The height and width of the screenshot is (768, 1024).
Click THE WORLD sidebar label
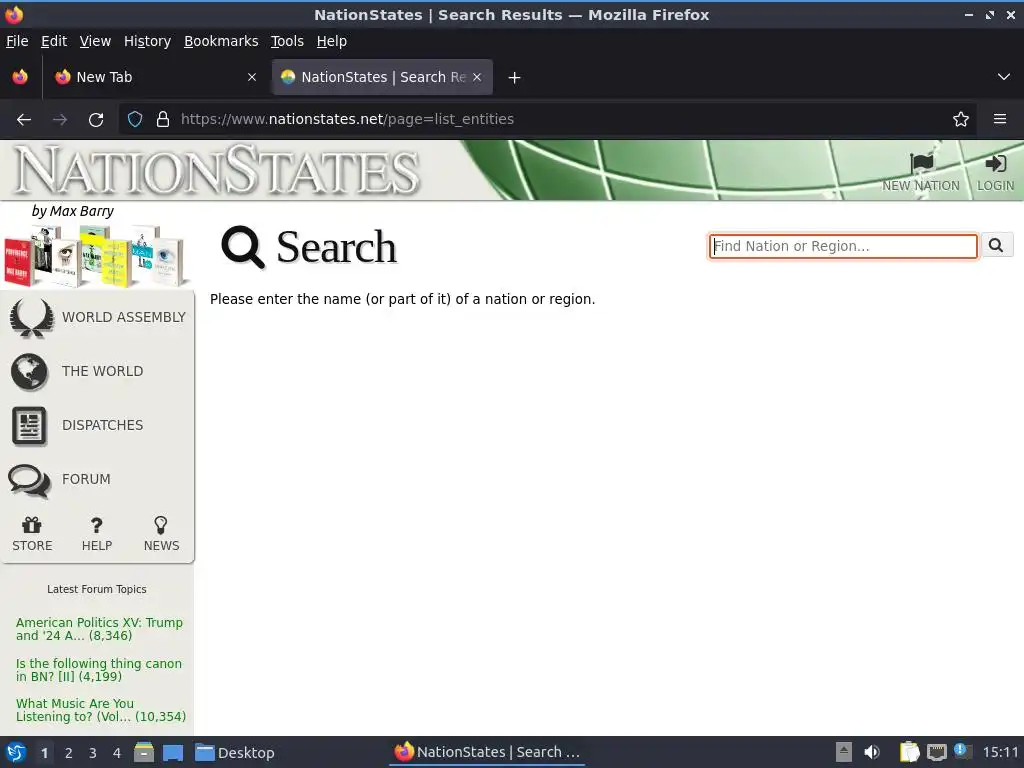click(x=103, y=372)
